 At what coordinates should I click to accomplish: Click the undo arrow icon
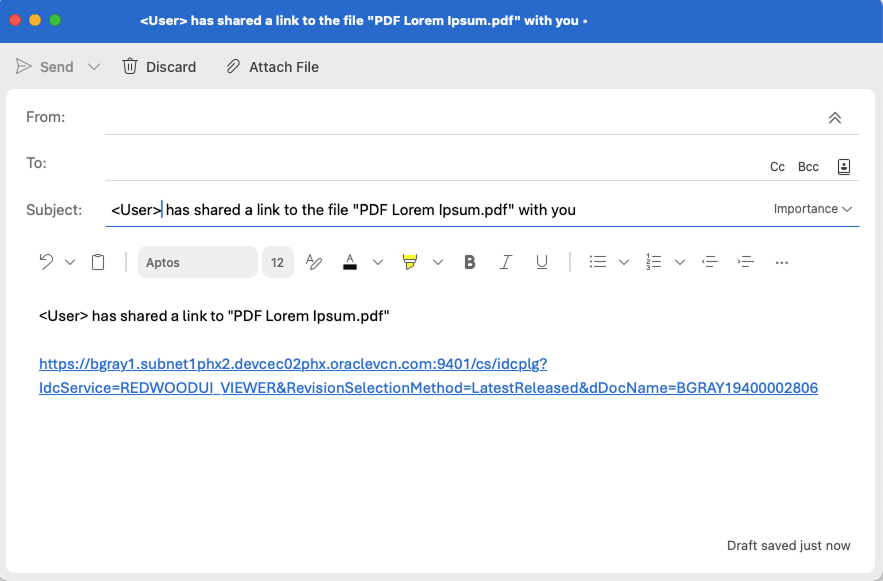click(x=47, y=261)
